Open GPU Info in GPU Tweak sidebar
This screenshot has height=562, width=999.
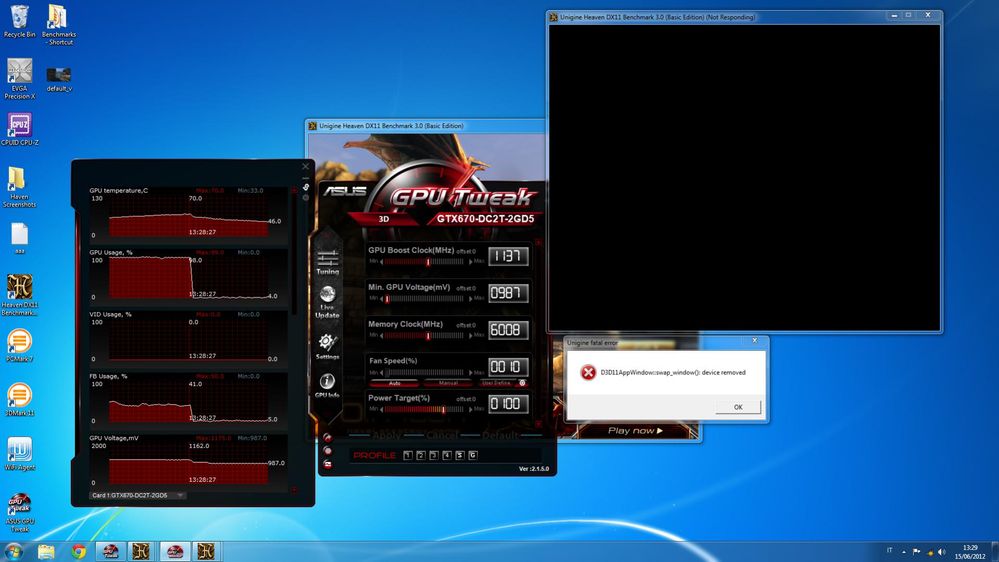(x=327, y=385)
